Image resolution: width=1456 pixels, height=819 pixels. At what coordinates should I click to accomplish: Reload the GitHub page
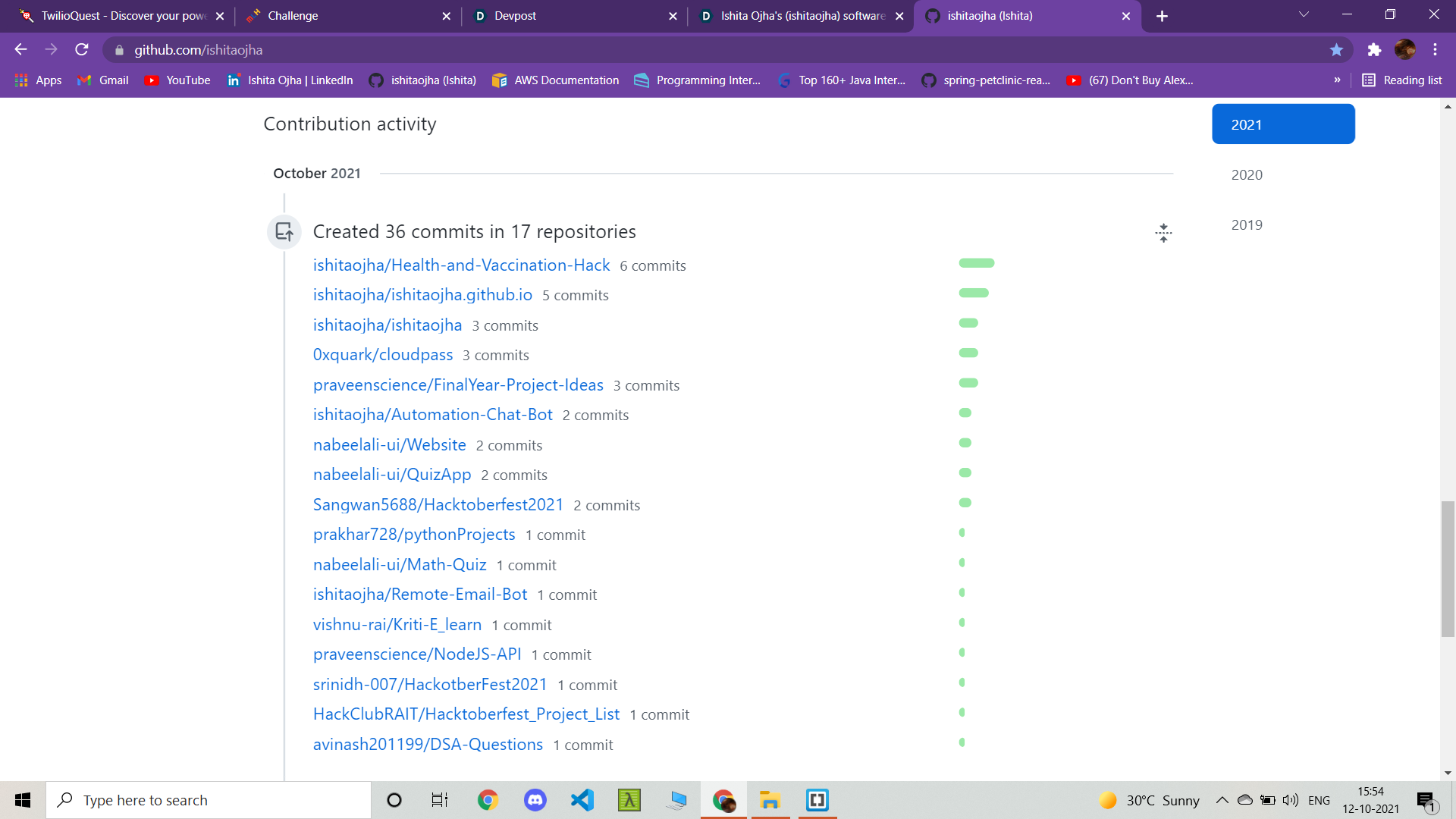click(x=82, y=50)
